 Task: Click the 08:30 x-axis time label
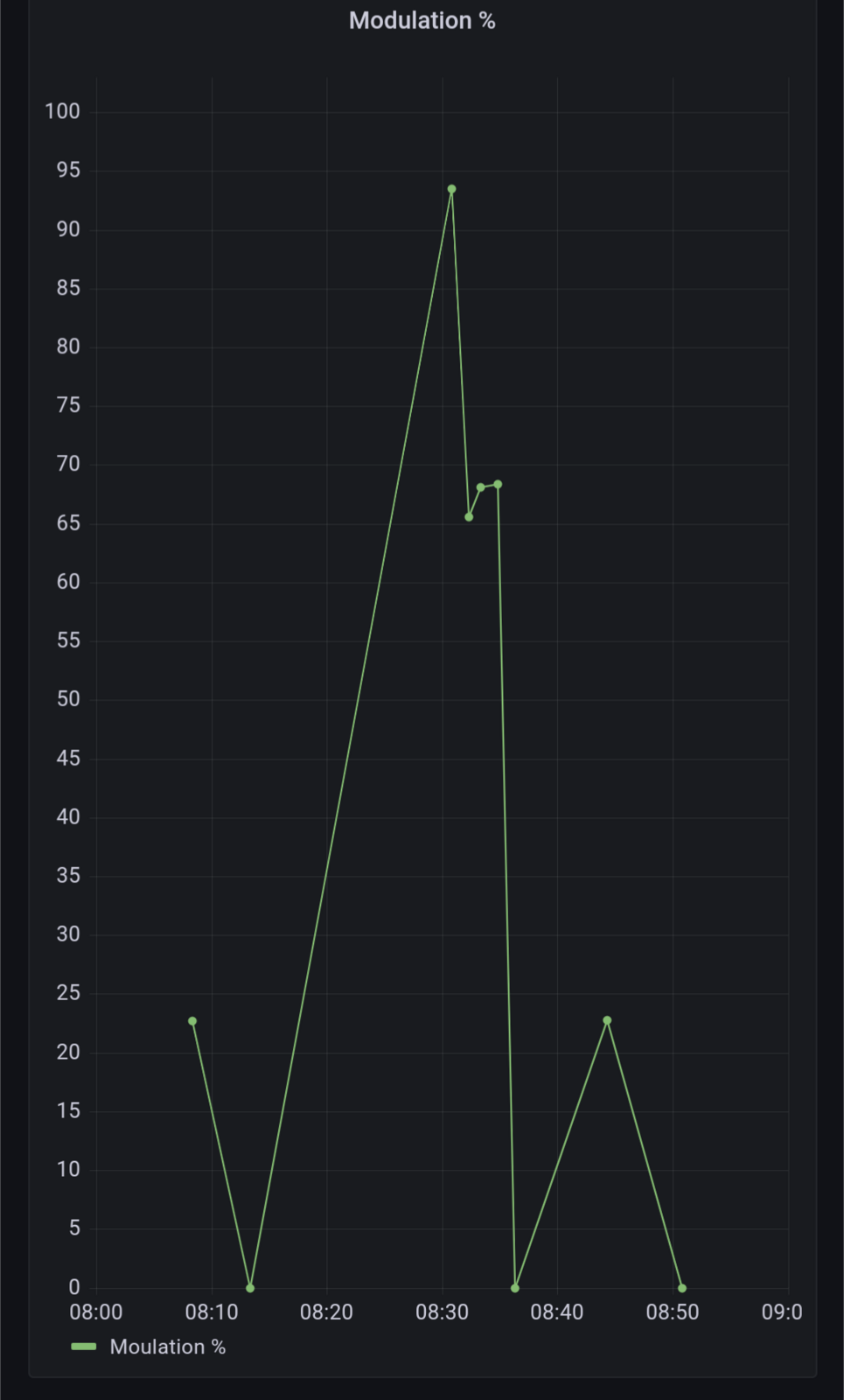coord(442,1312)
